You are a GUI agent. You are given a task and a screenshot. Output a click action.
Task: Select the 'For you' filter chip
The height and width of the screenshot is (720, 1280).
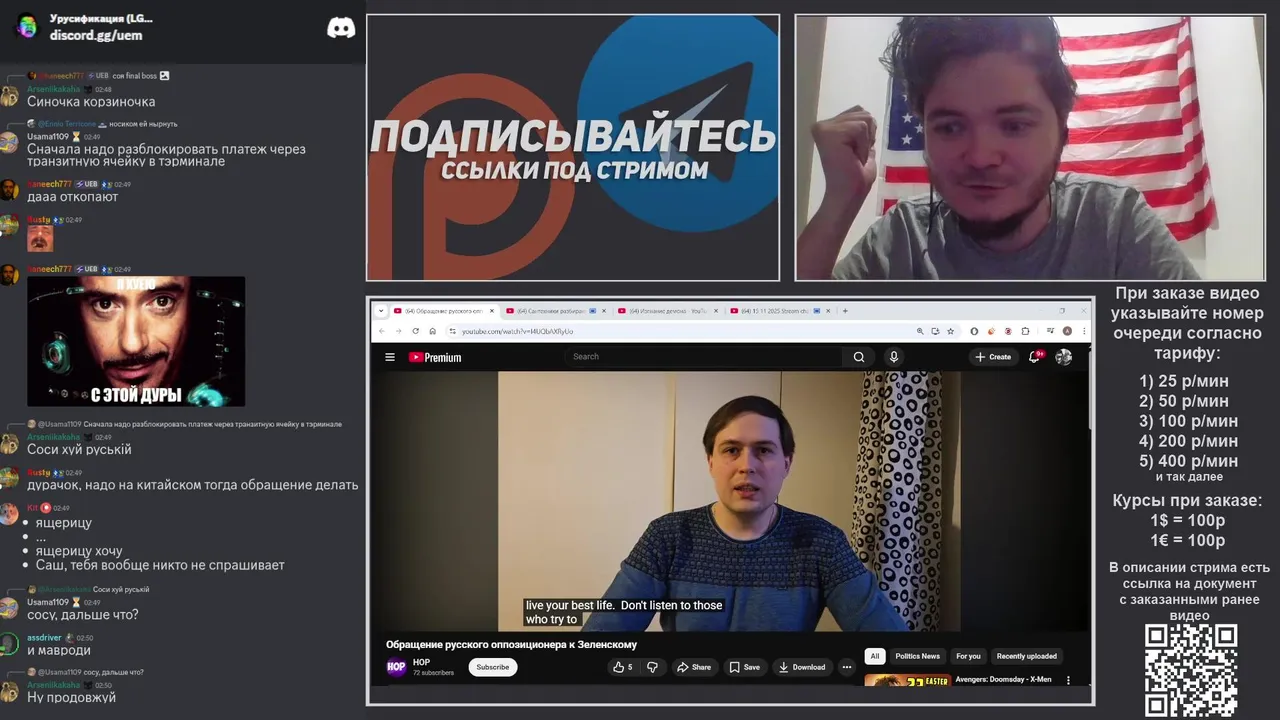pos(968,656)
